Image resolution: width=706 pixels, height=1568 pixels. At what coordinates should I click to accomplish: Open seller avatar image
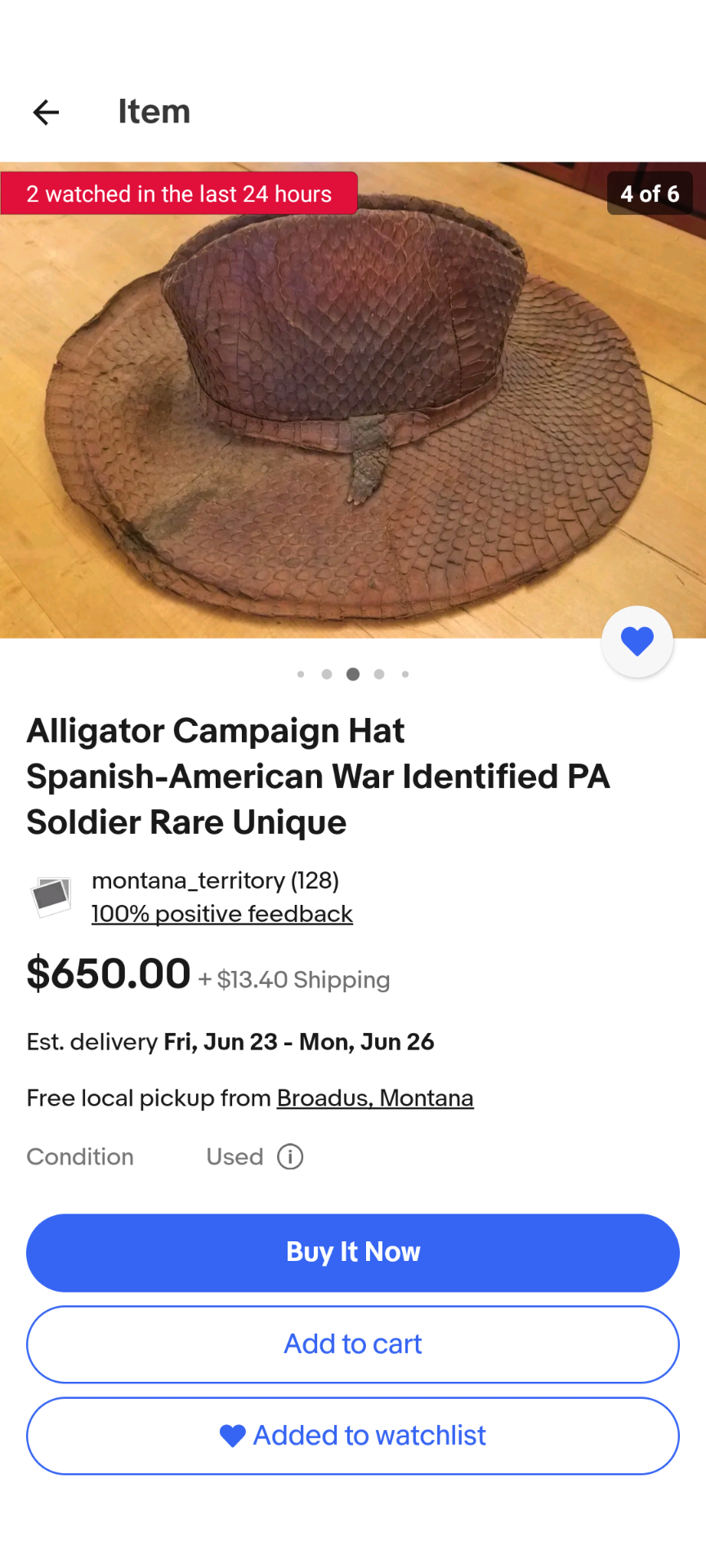pyautogui.click(x=51, y=897)
